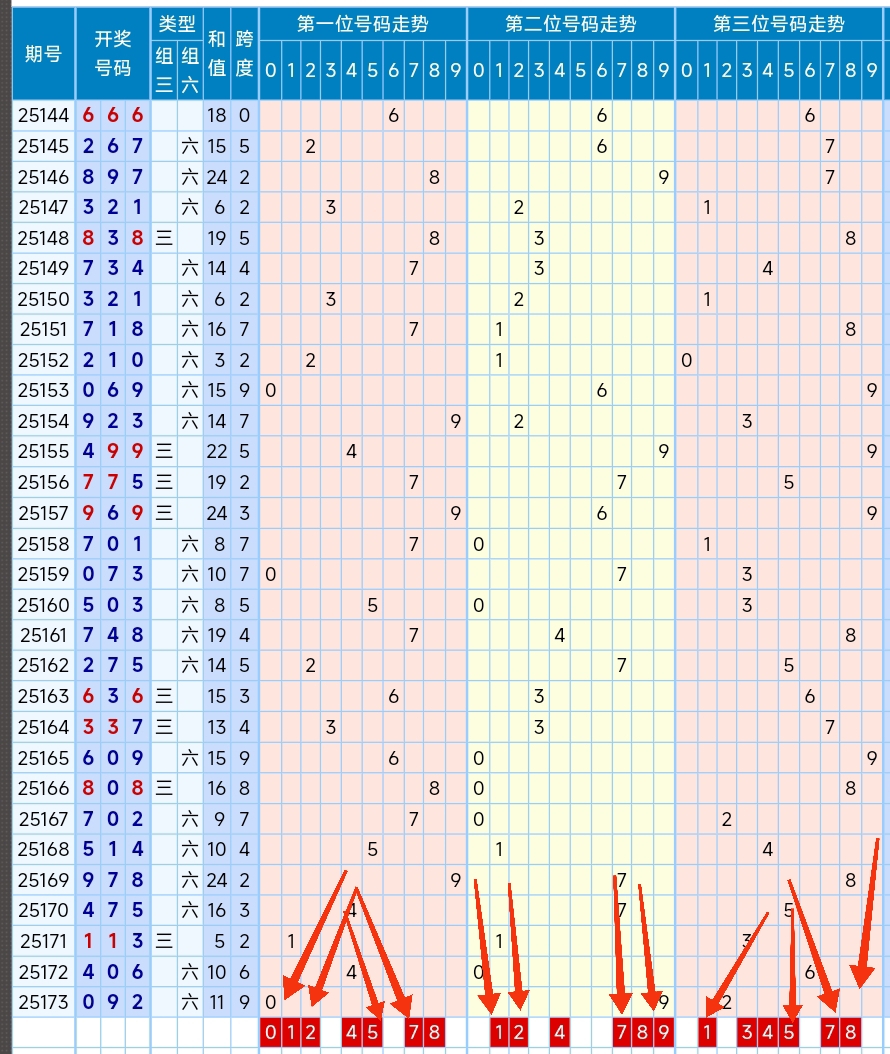This screenshot has height=1054, width=890.
Task: Select the 类型 header cell
Action: pyautogui.click(x=177, y=24)
